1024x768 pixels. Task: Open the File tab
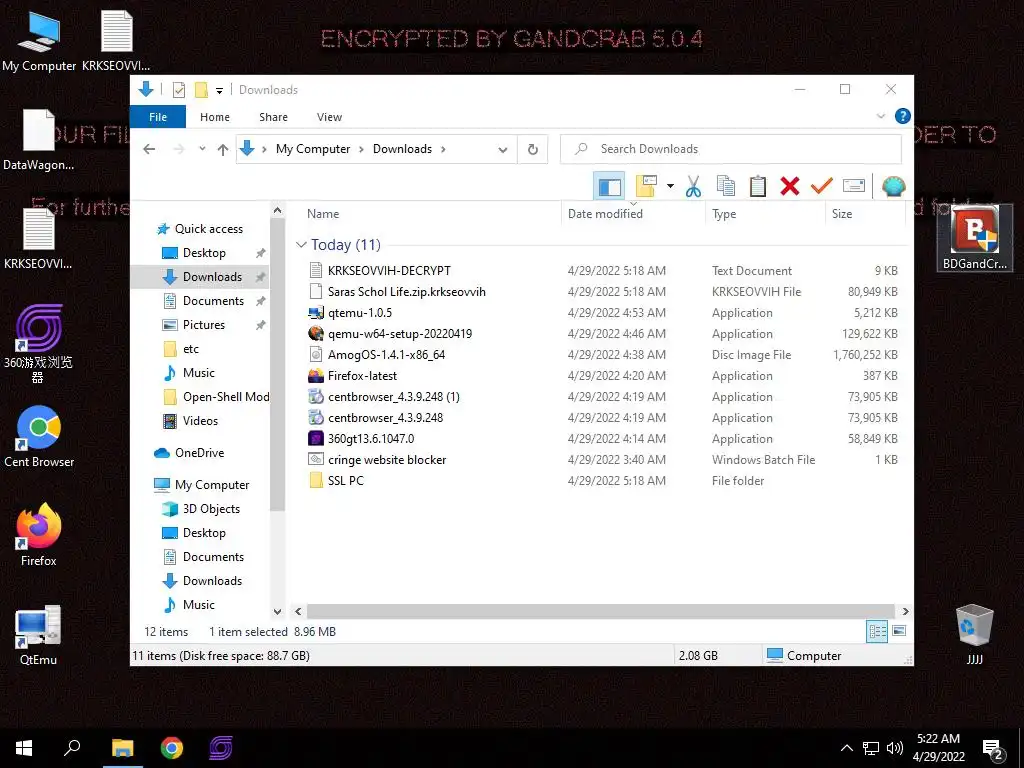158,116
